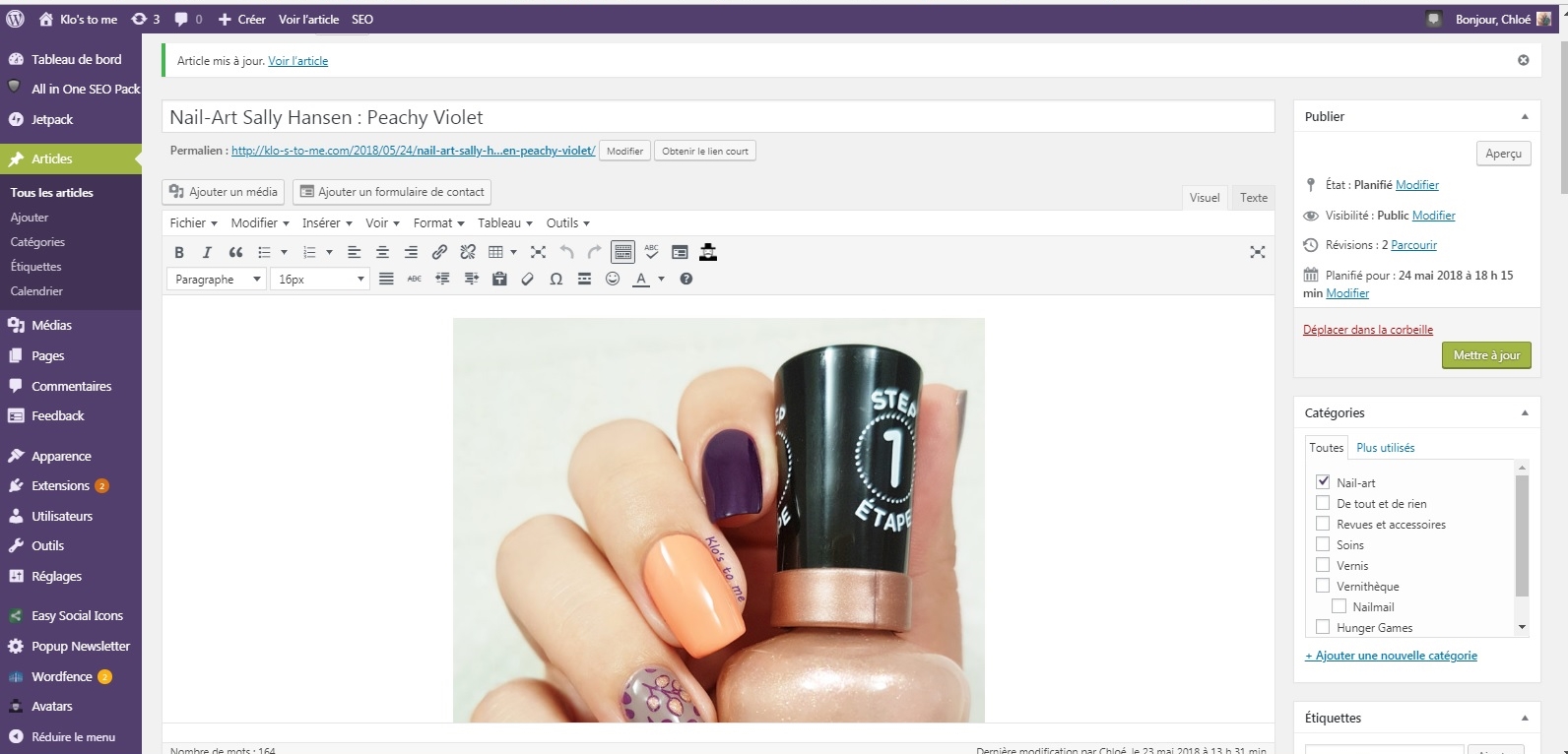1568x754 pixels.
Task: Toggle distraction-free writing mode at editor right
Action: 1258,253
